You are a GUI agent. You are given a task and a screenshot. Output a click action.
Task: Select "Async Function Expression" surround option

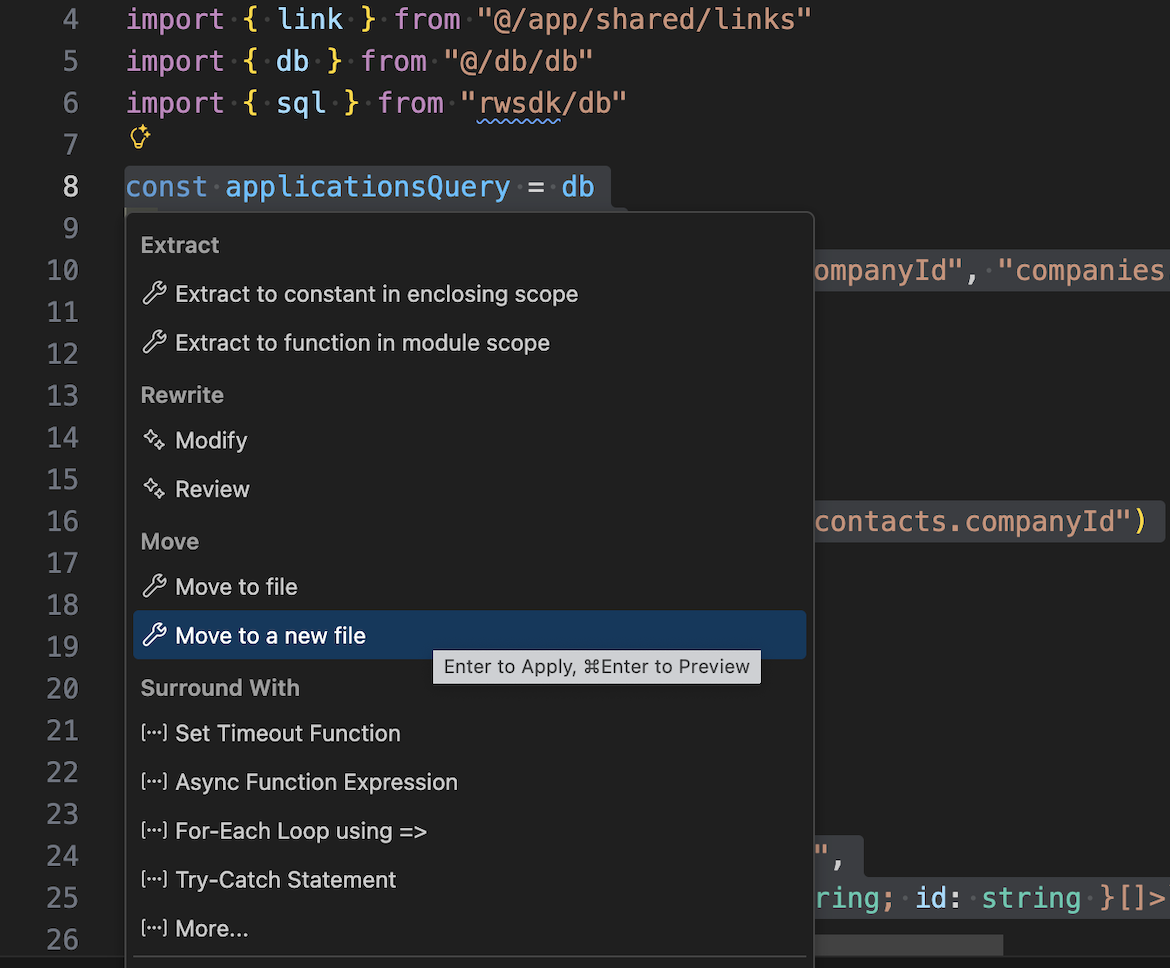point(316,781)
